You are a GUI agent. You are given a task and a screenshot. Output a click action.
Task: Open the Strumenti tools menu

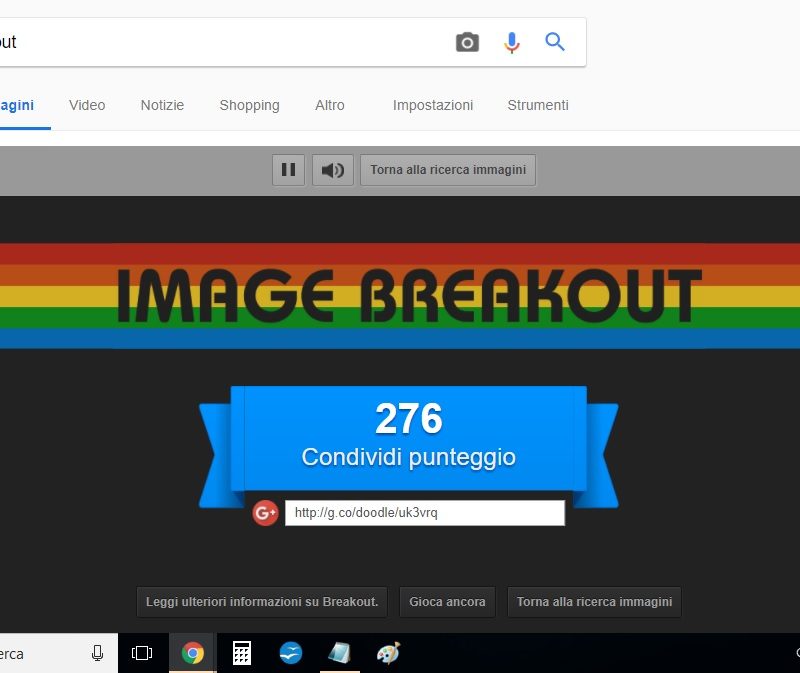coord(538,105)
